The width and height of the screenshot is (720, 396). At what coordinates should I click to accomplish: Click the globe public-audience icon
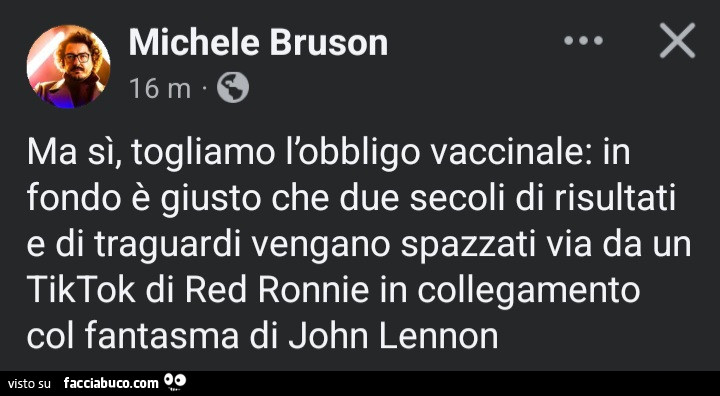coord(233,88)
